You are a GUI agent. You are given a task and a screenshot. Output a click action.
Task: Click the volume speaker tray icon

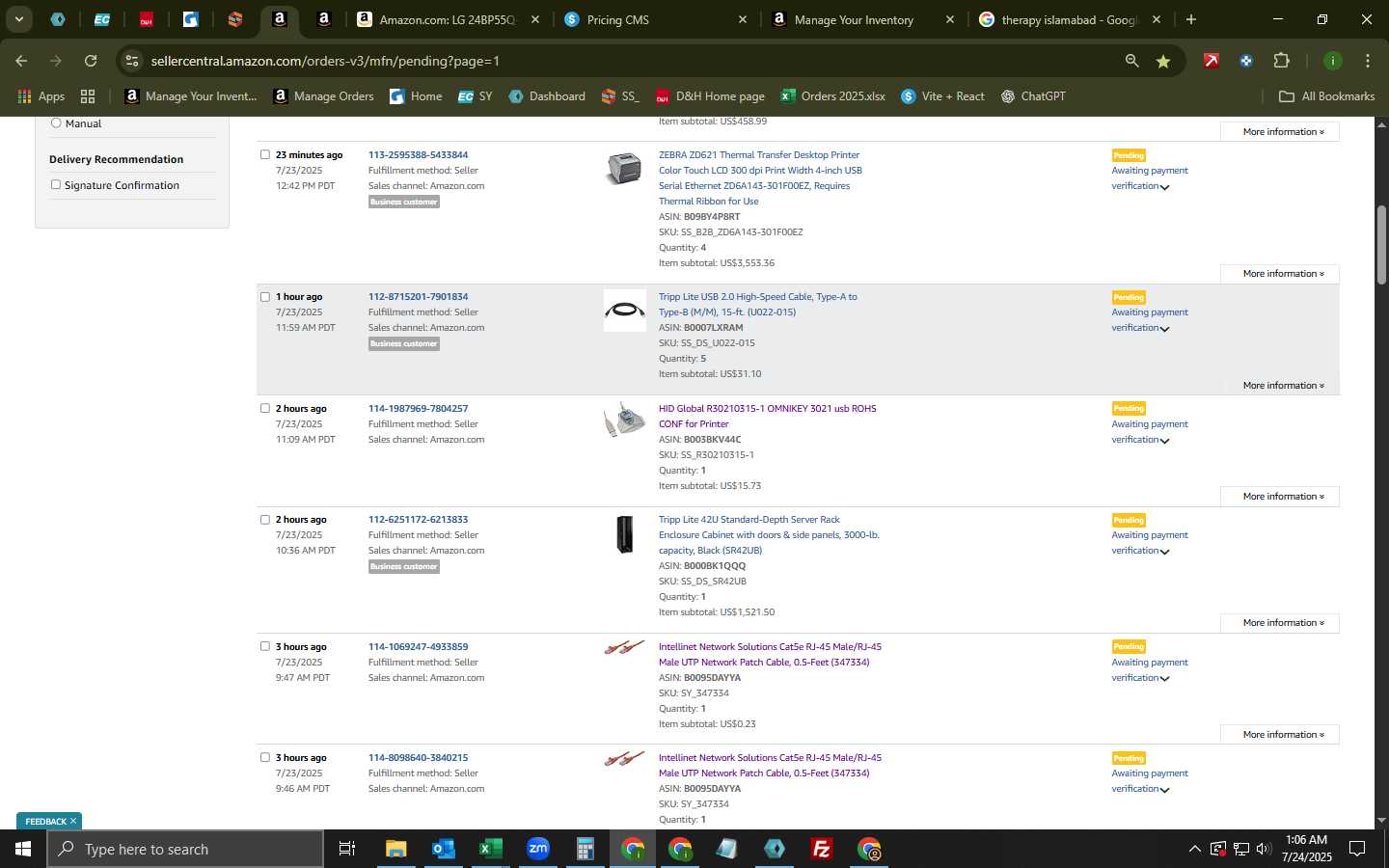1264,849
